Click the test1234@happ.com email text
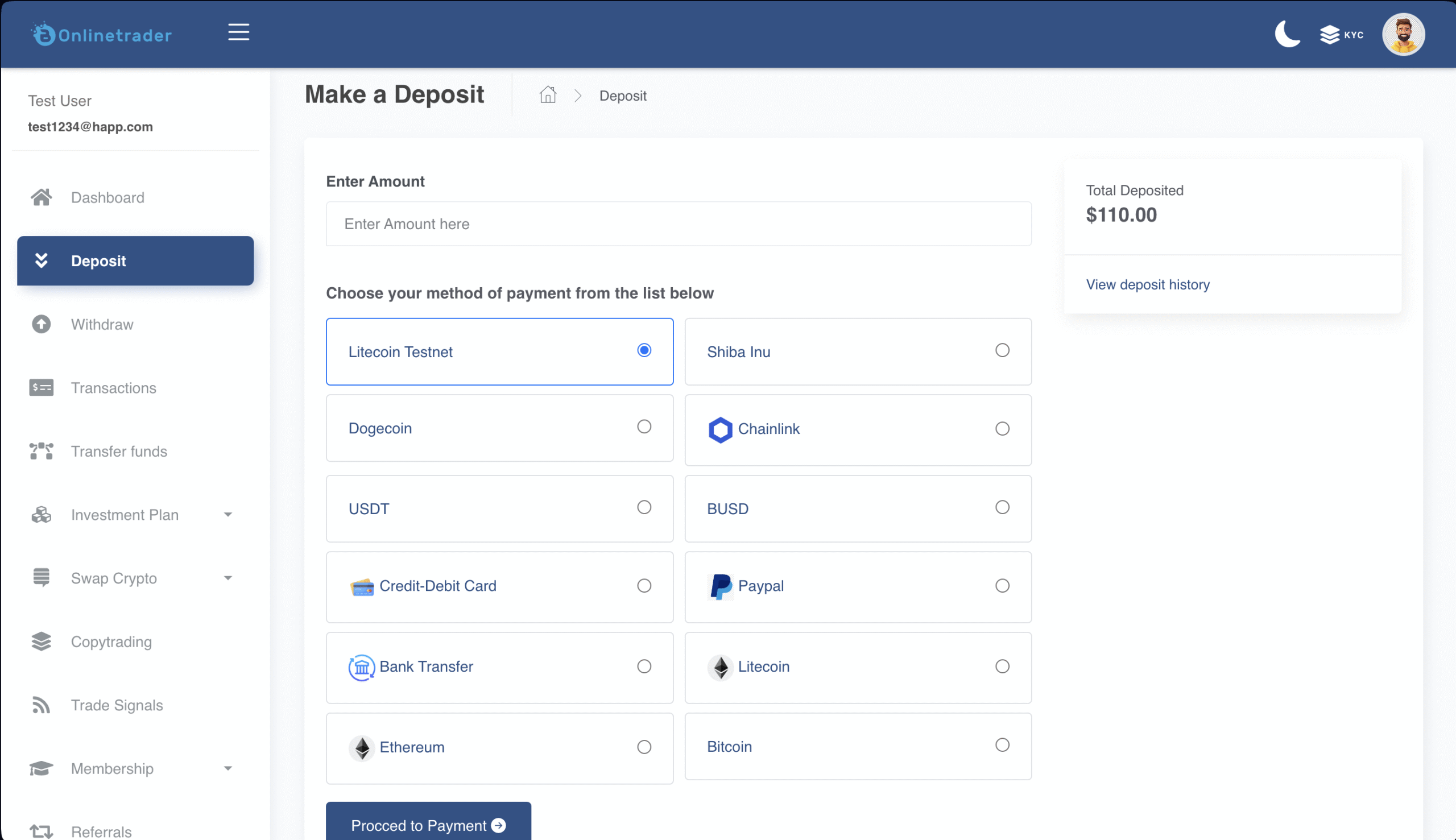This screenshot has width=1456, height=840. [x=90, y=127]
